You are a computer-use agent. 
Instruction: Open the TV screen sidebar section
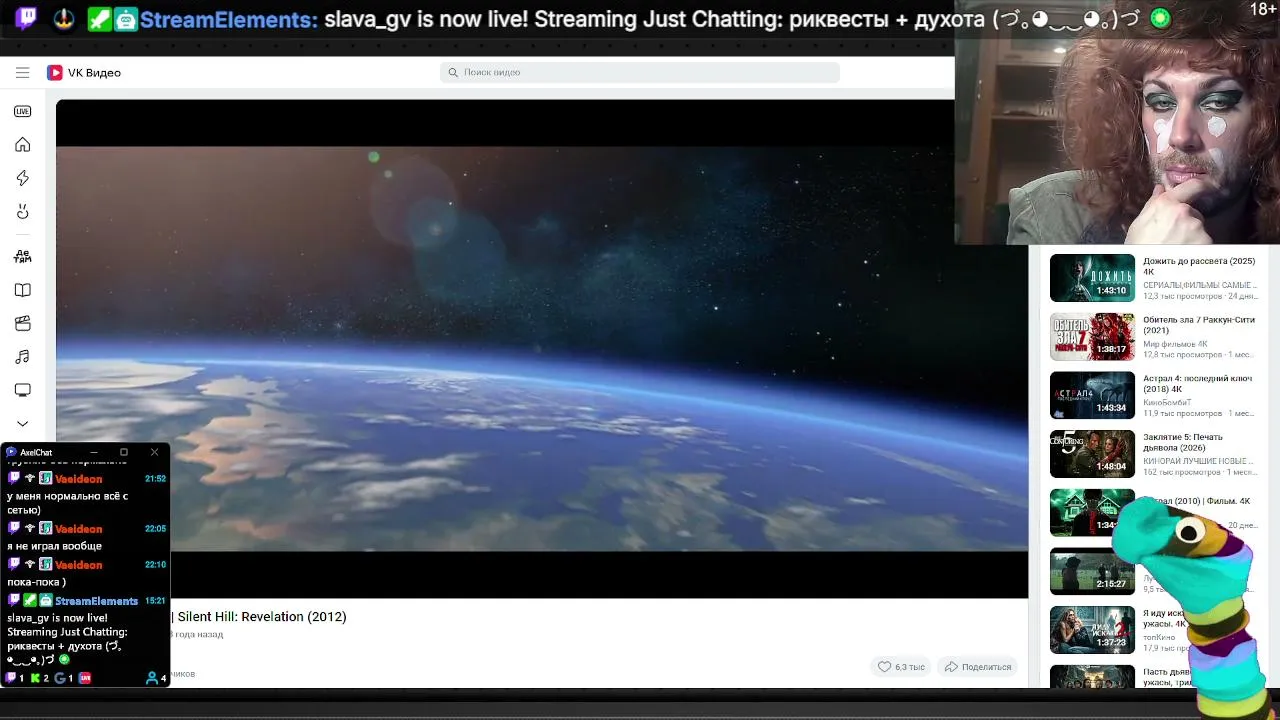coord(22,390)
